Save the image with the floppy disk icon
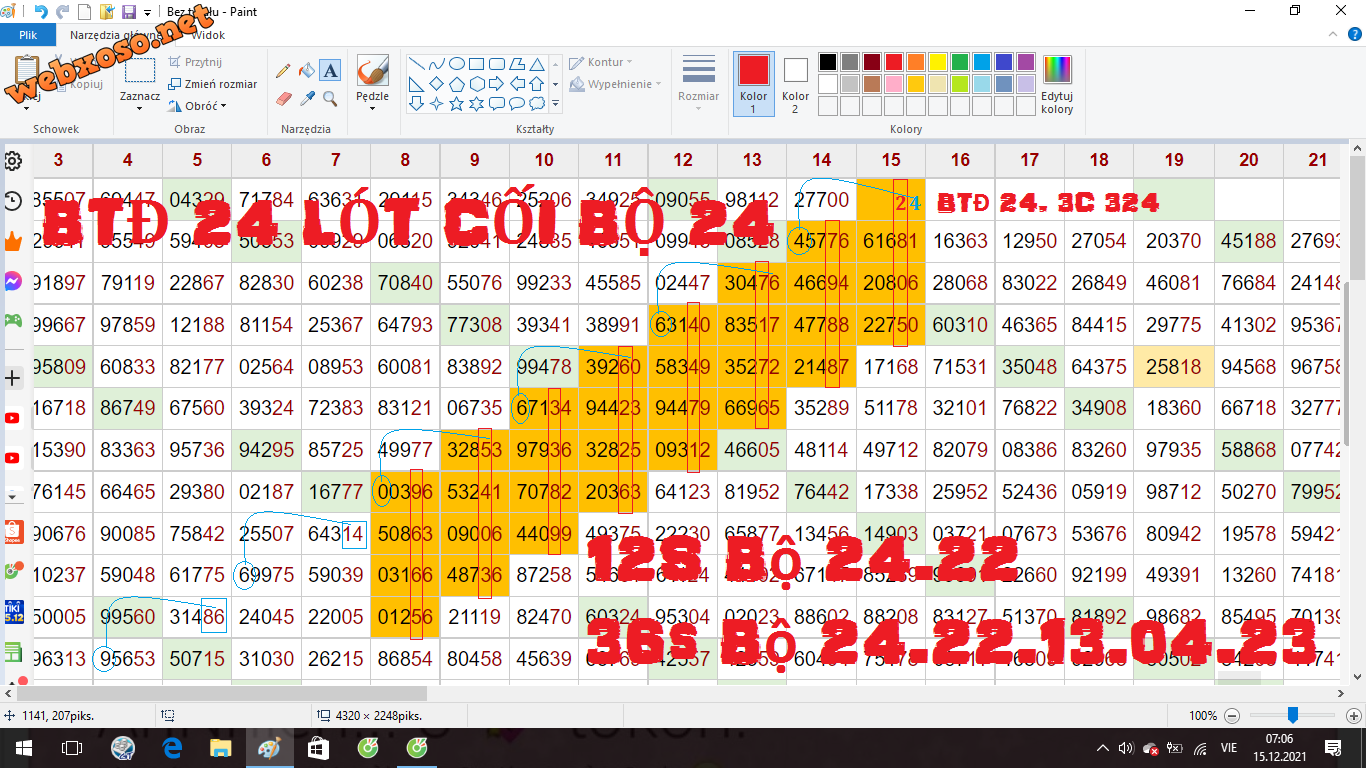Image resolution: width=1366 pixels, height=768 pixels. click(128, 12)
